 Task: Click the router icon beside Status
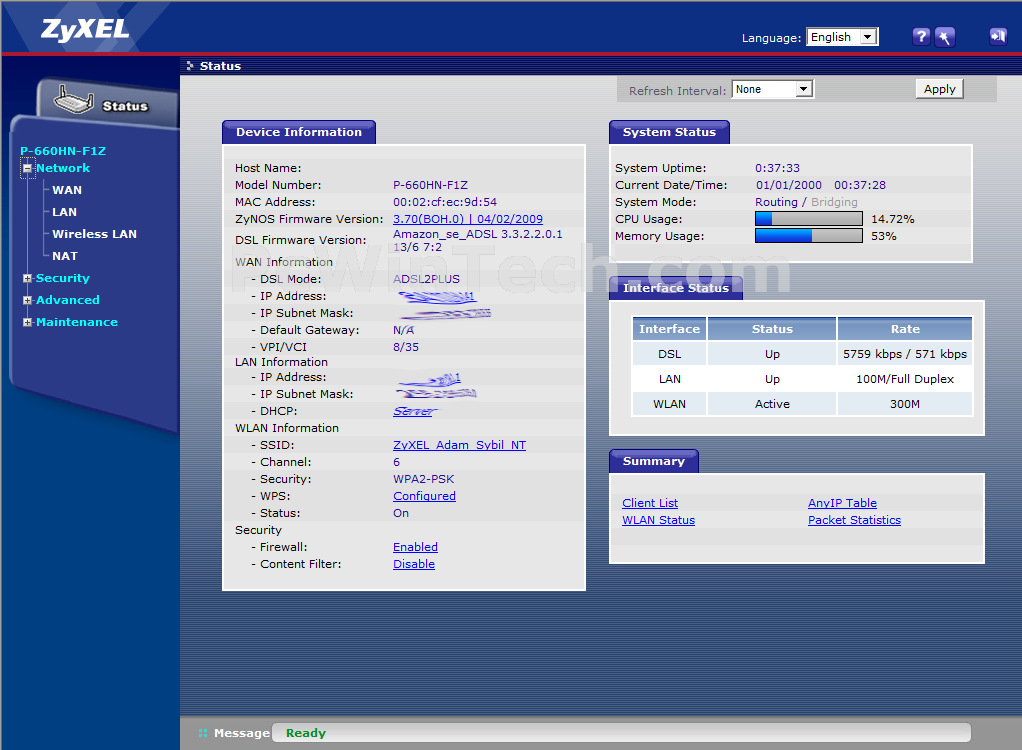[x=73, y=100]
